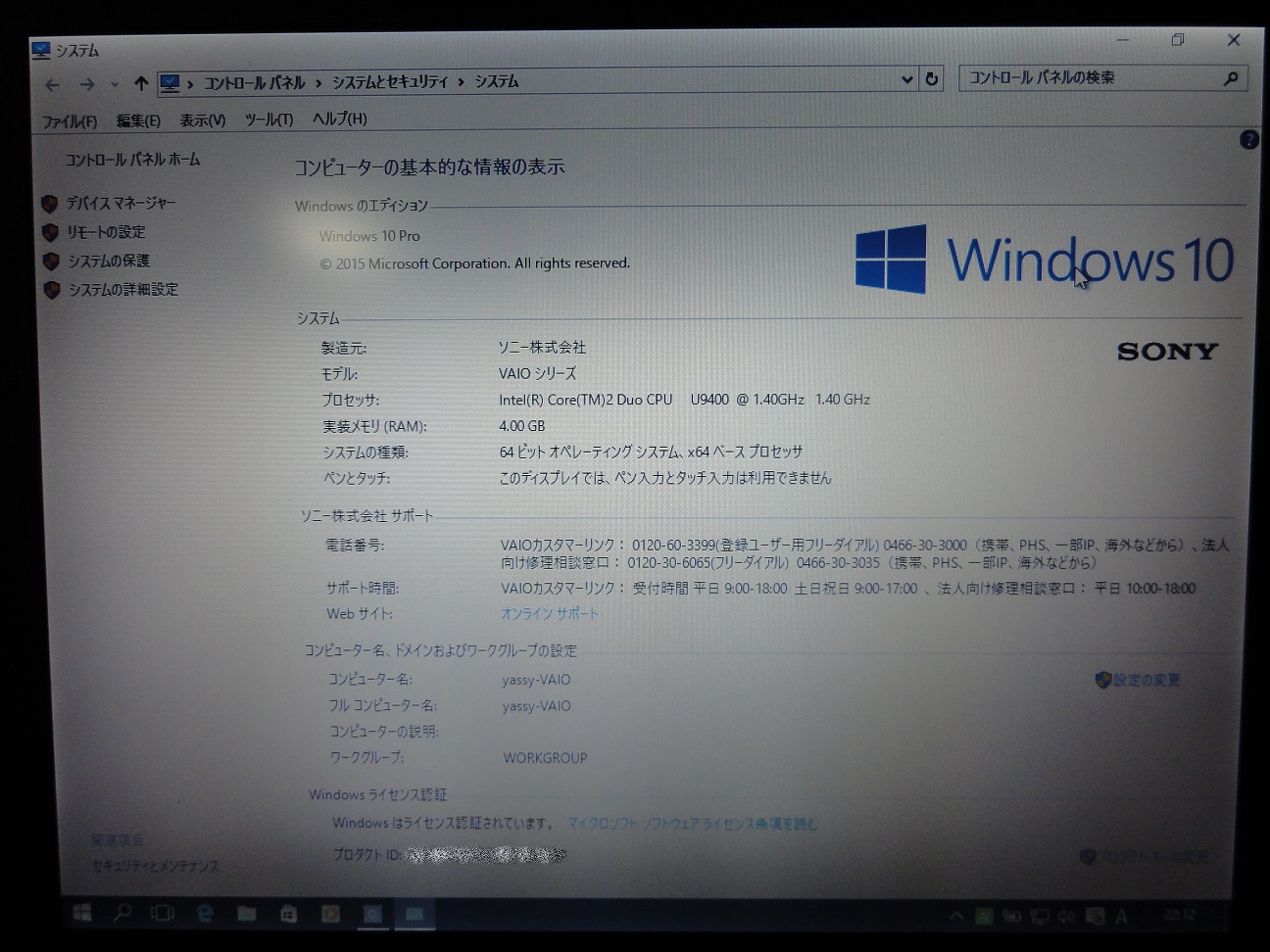The height and width of the screenshot is (952, 1270).
Task: Open システムの詳細設定 link
Action: click(x=123, y=290)
